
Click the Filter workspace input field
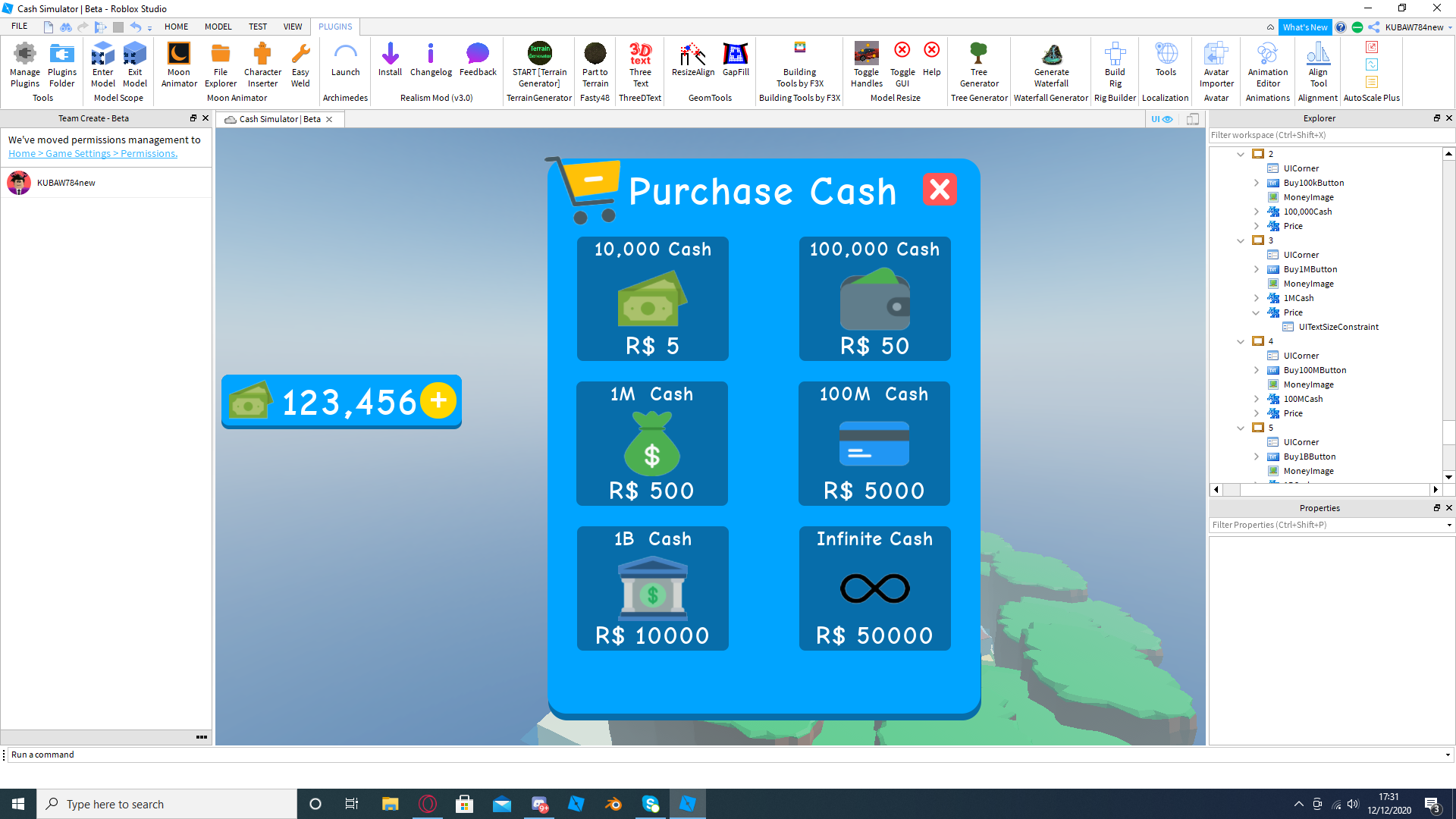tap(1332, 135)
